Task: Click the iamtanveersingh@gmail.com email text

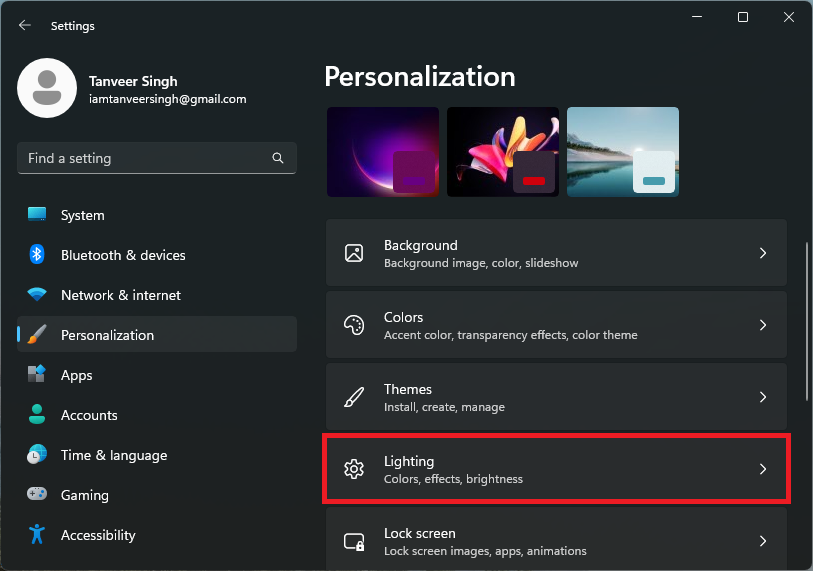Action: point(167,99)
